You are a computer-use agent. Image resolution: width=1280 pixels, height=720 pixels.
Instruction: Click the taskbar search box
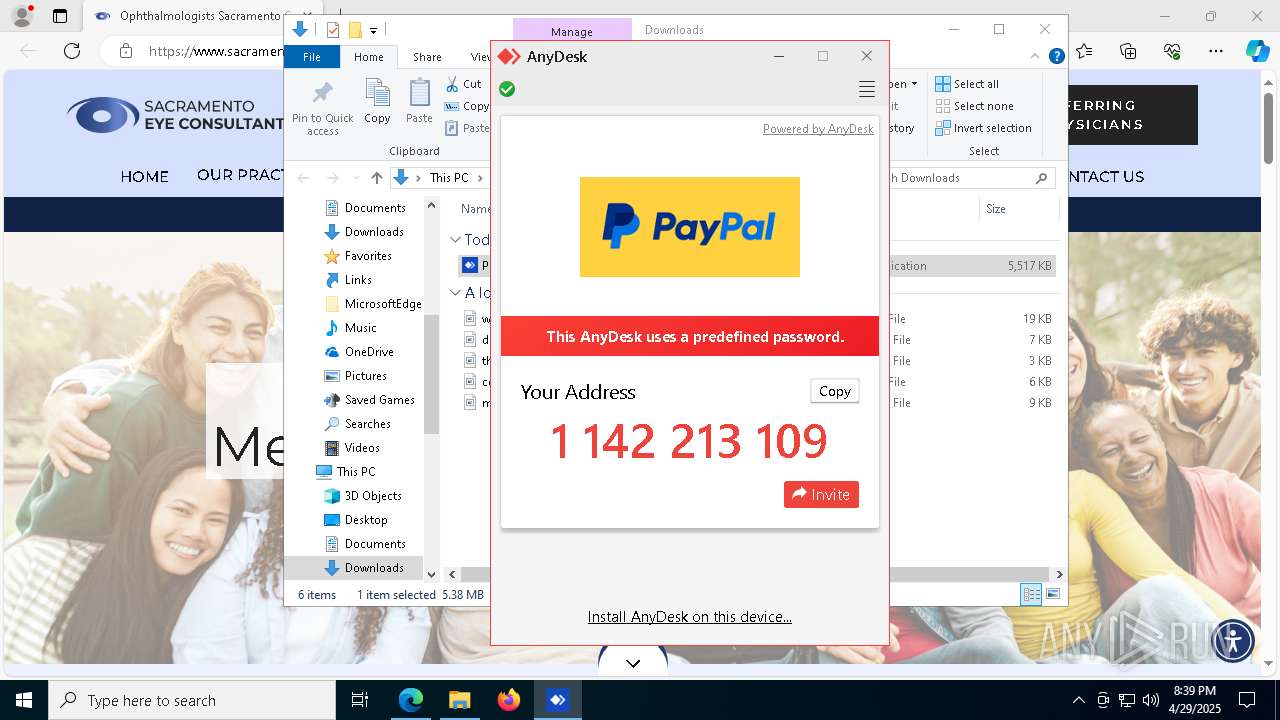[x=192, y=700]
